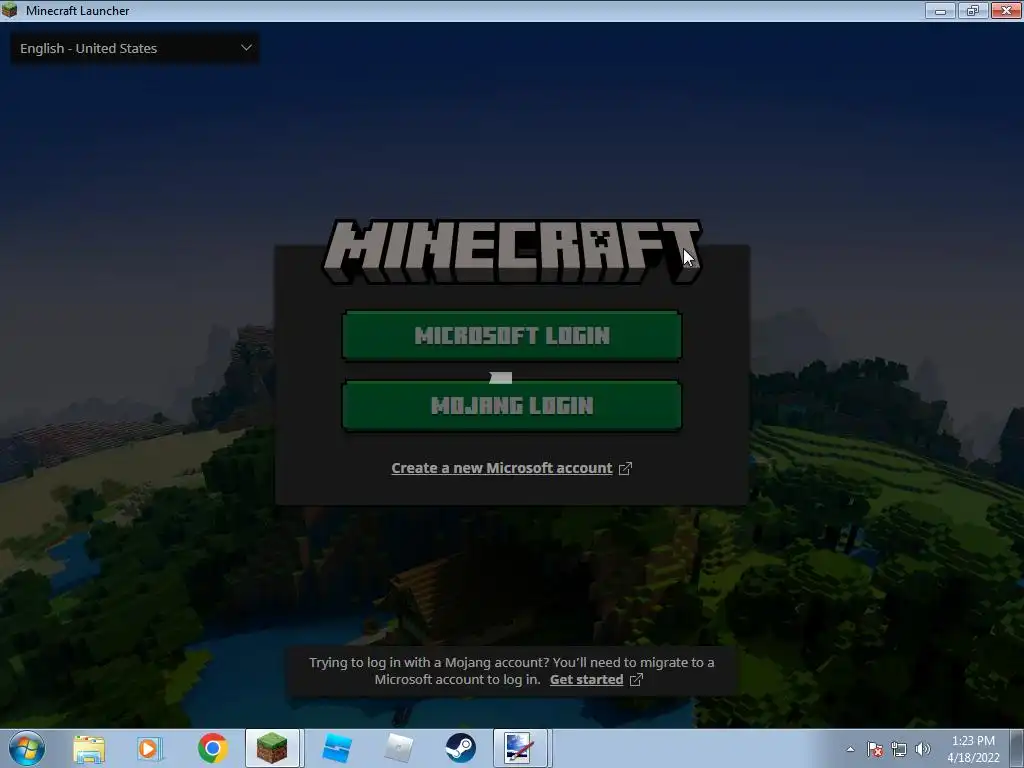1024x768 pixels.
Task: Launch Windows Media Player from taskbar
Action: 150,748
